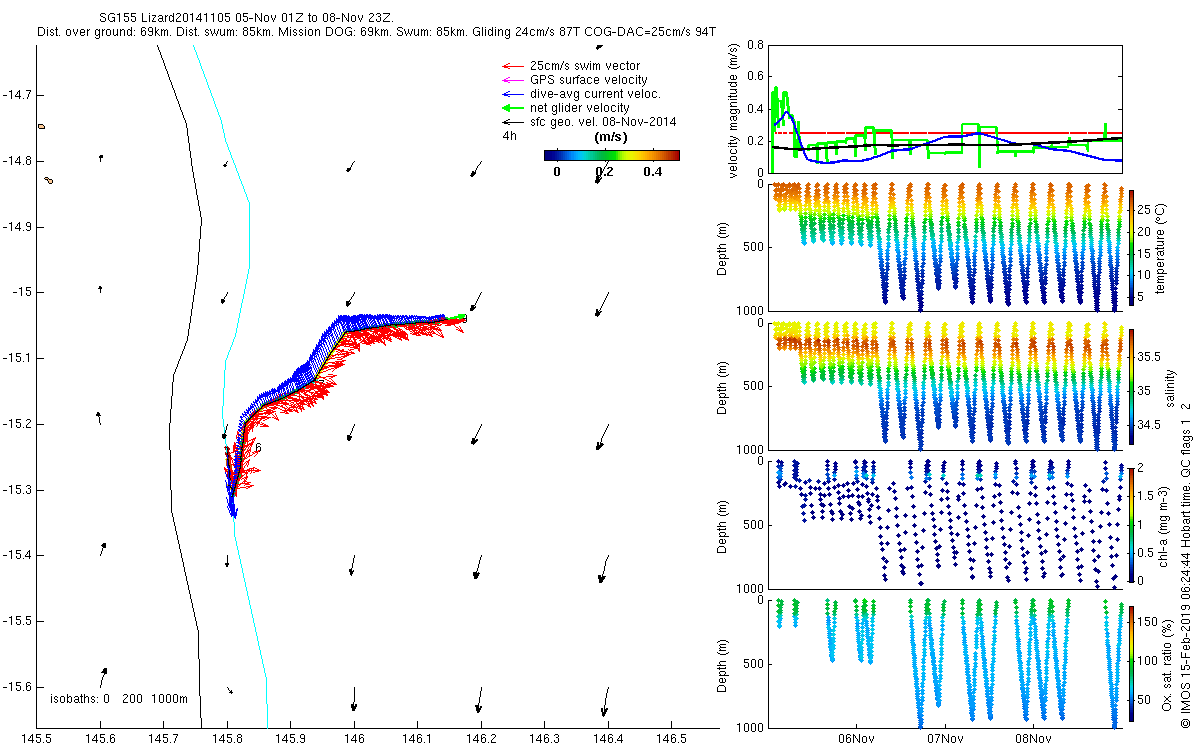1200x750 pixels.
Task: Click the '145.5' longitude tick label
Action: (x=37, y=739)
